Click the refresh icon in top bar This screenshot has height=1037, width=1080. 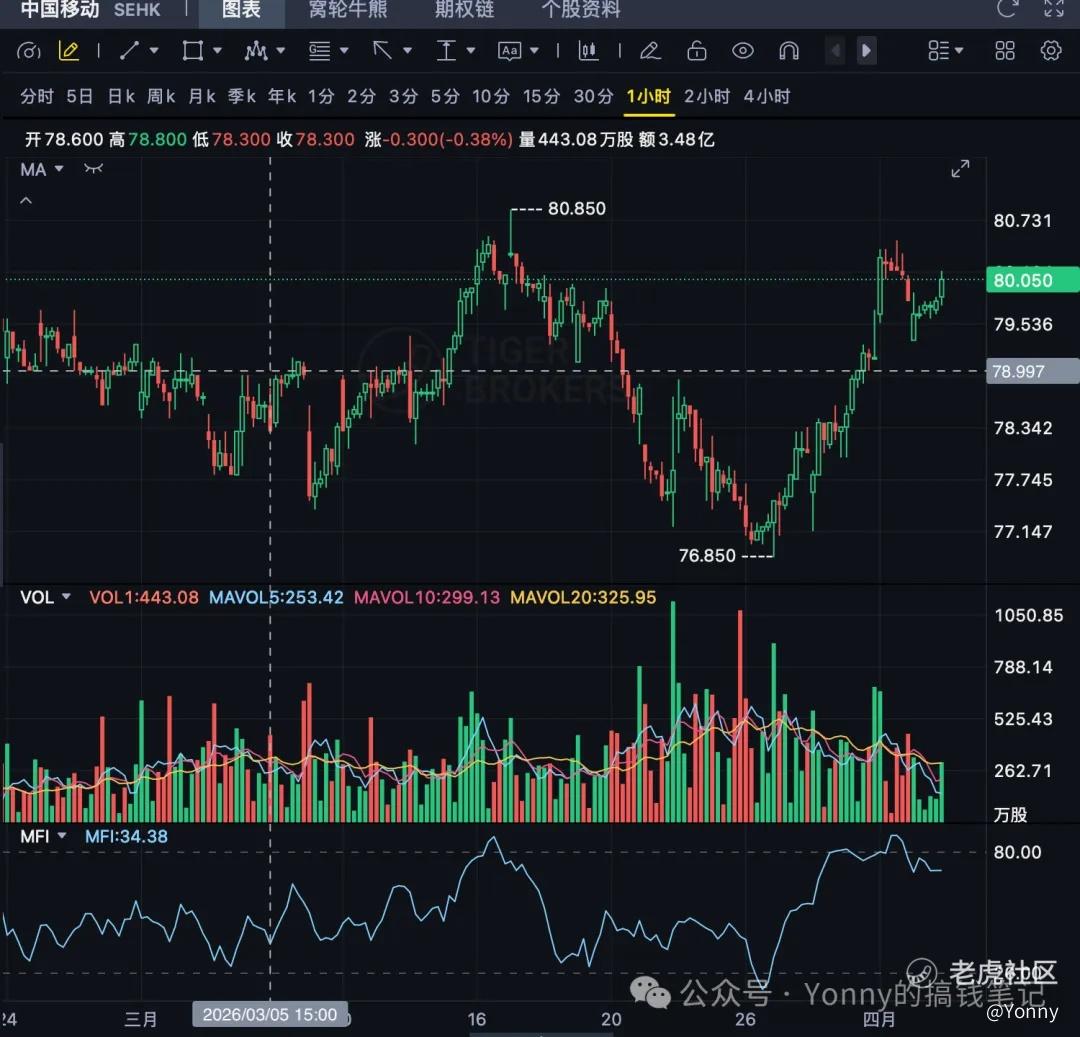1007,9
